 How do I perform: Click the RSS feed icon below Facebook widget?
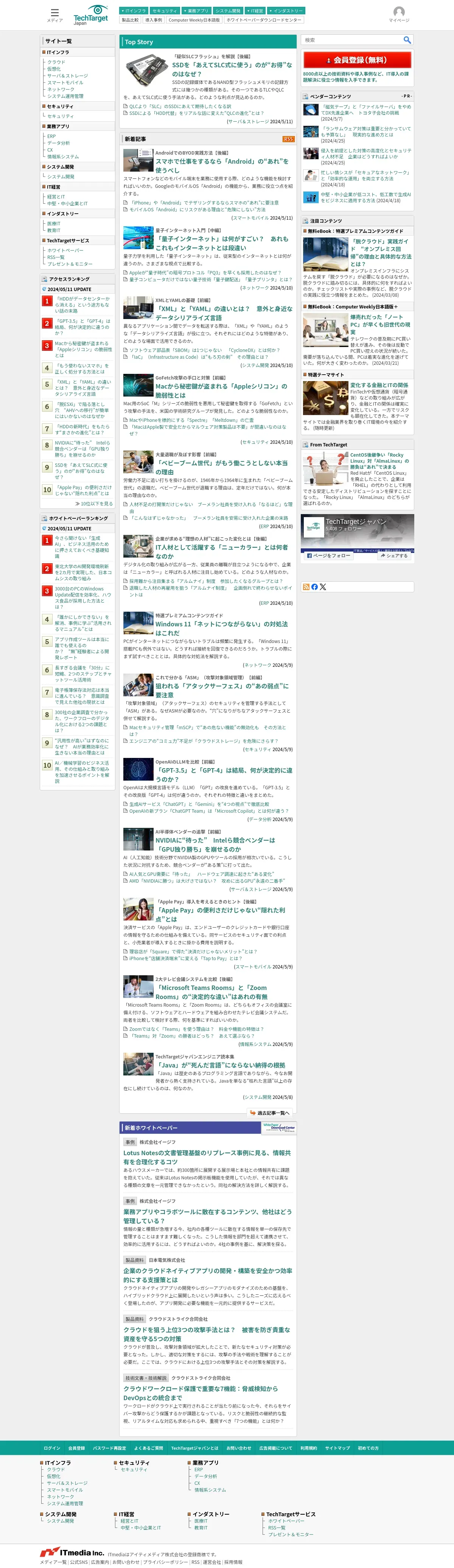[306, 587]
